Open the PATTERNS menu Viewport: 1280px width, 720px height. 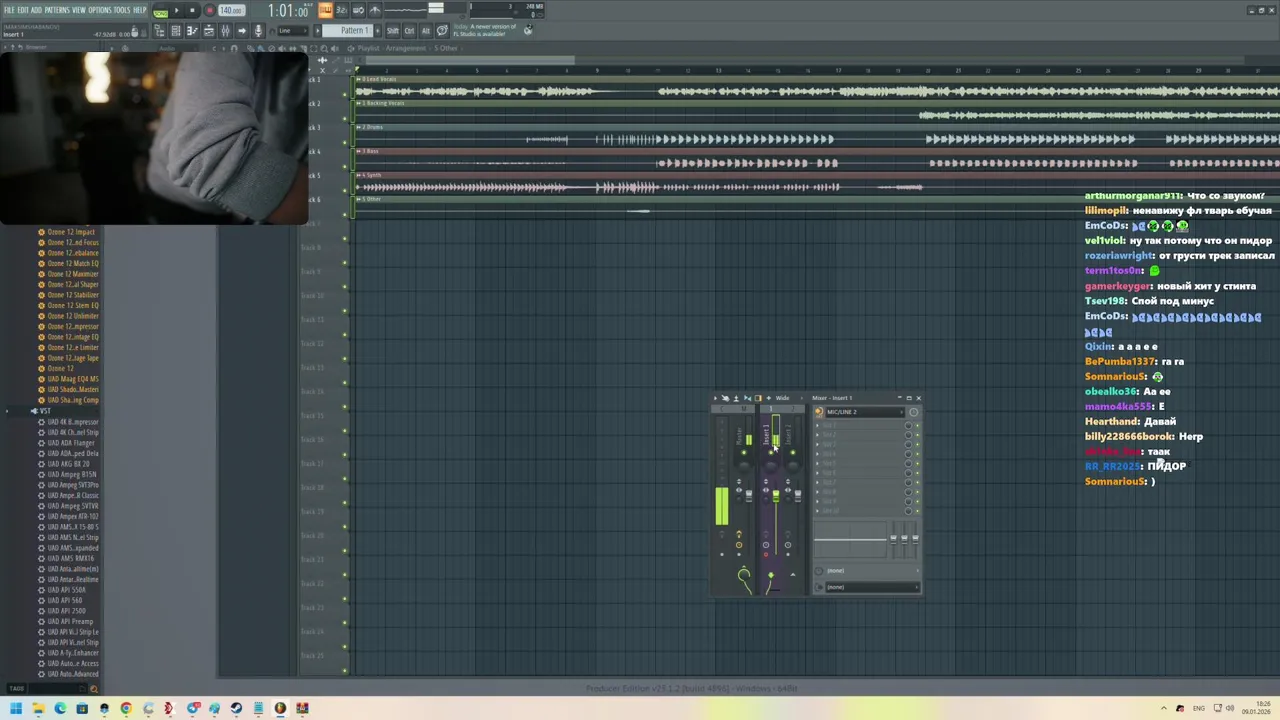tap(57, 10)
